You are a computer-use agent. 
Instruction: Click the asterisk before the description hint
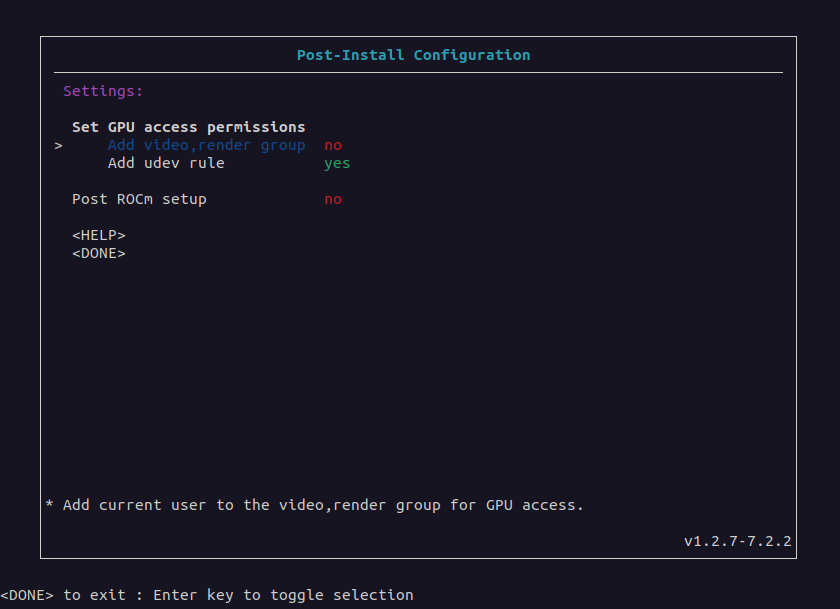coord(50,505)
